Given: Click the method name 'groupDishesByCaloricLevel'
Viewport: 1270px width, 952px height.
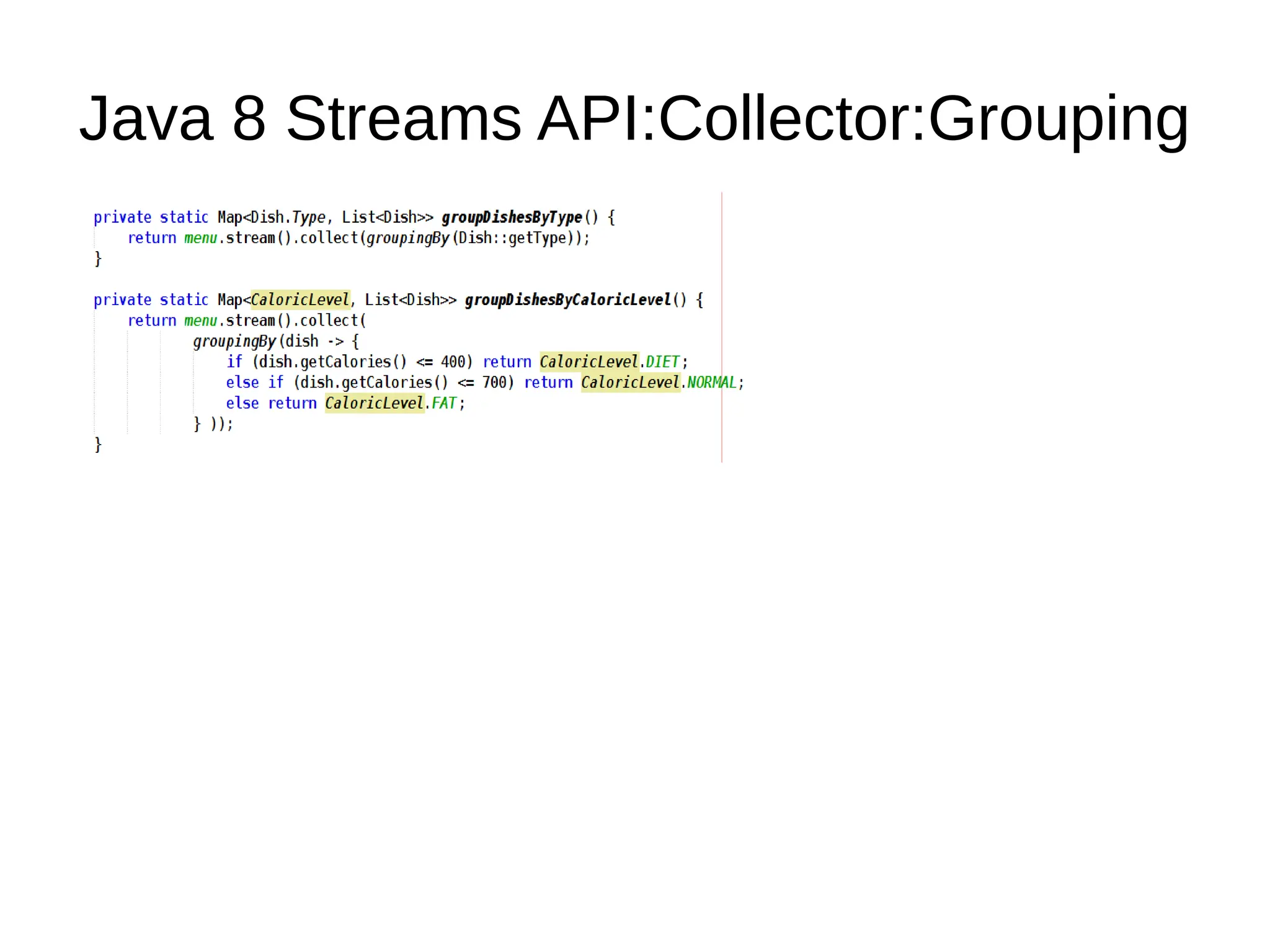Looking at the screenshot, I should [568, 300].
